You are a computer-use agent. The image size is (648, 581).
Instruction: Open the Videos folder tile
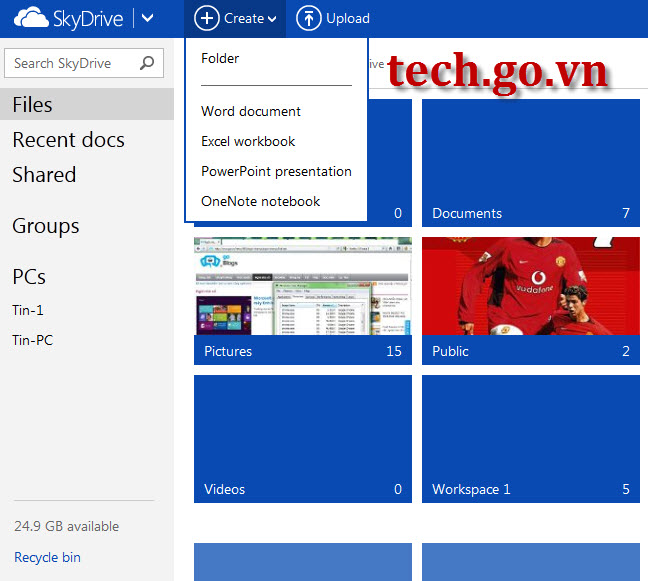point(303,439)
